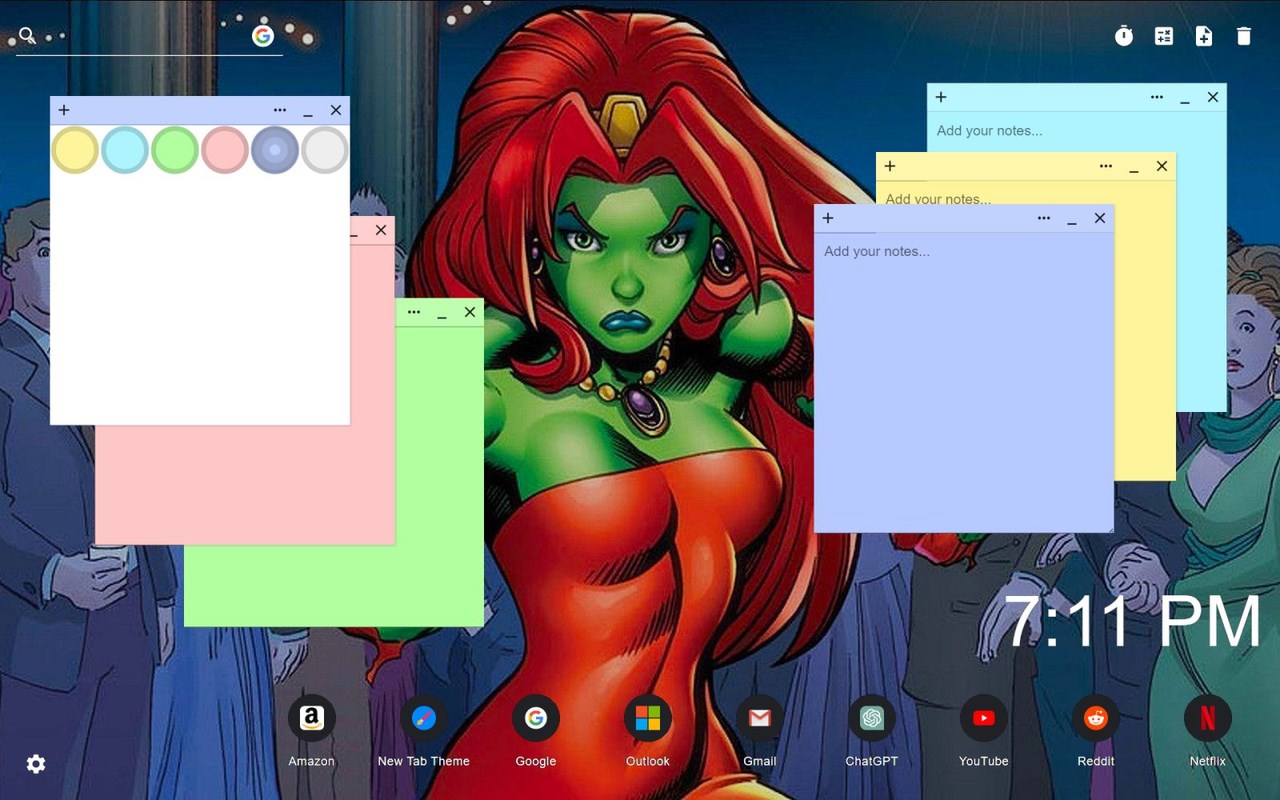
Task: Select Google search engine icon in search bar
Action: [x=263, y=36]
